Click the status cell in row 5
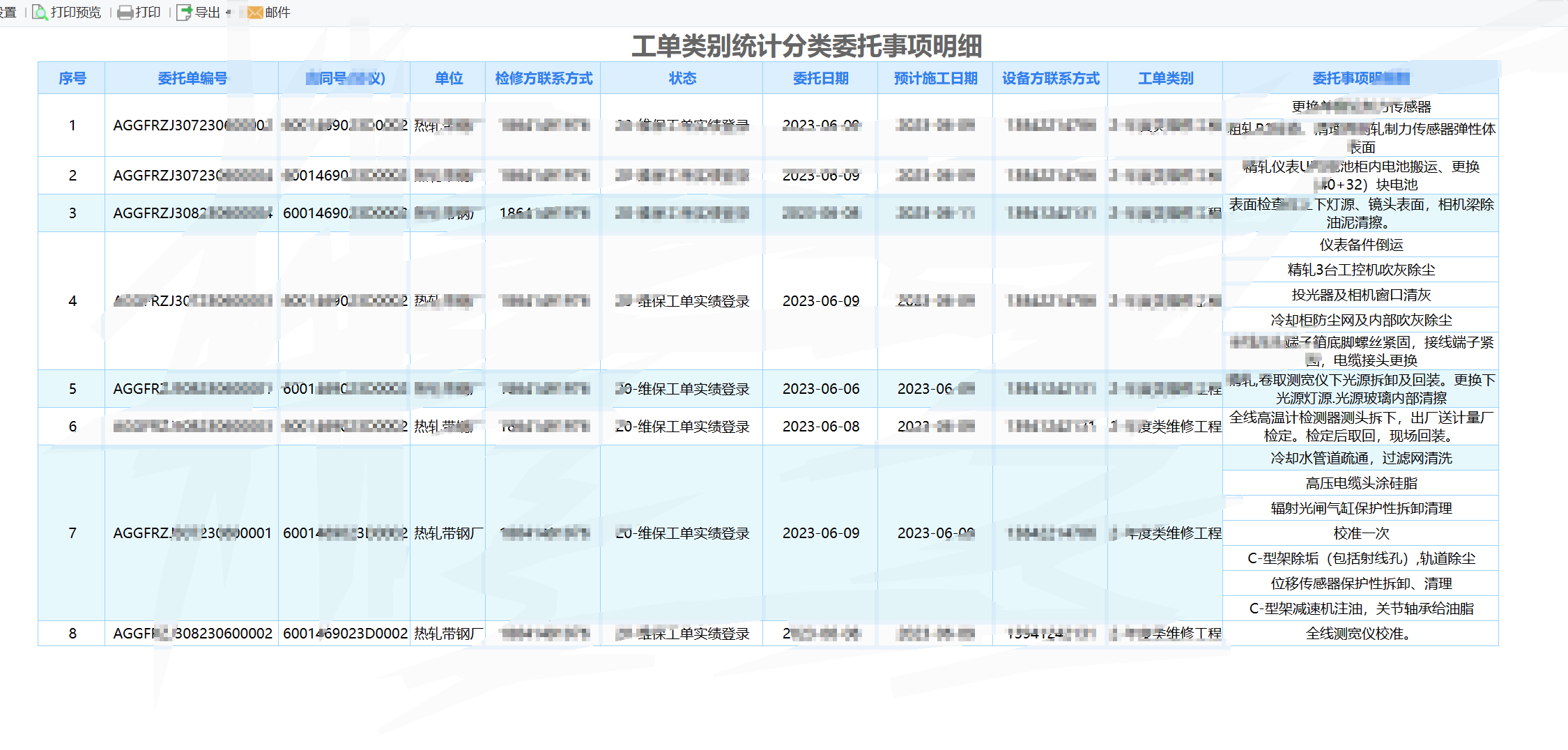This screenshot has height=750, width=1568. pos(682,389)
